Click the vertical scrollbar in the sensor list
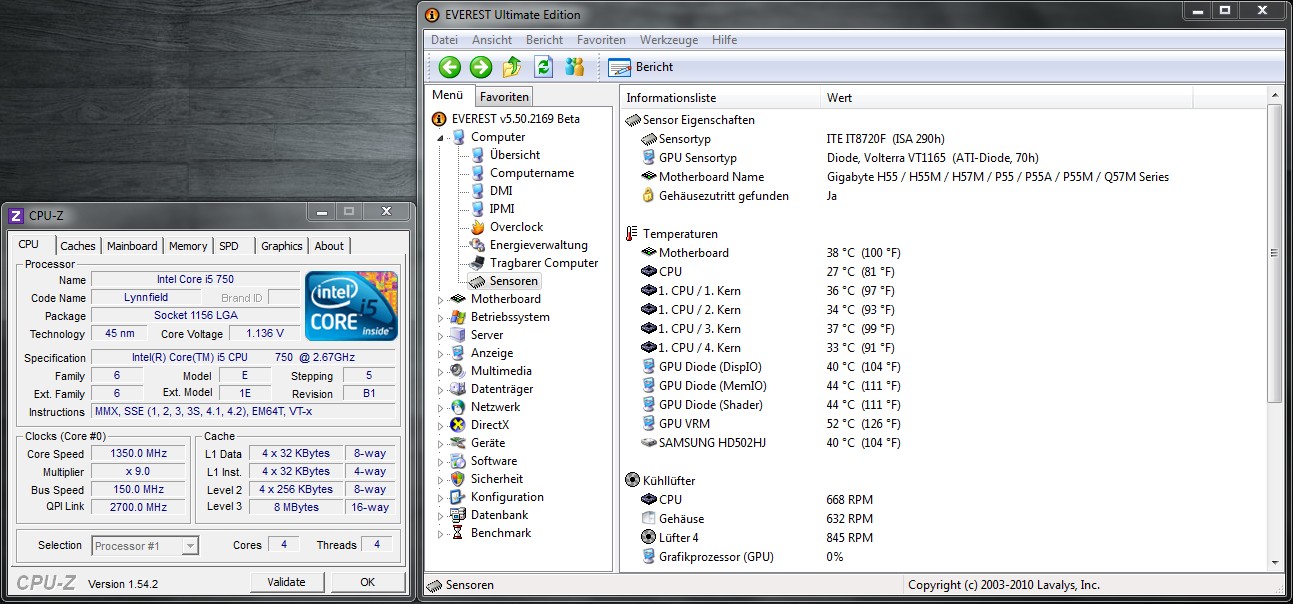Viewport: 1293px width, 604px height. [x=1274, y=253]
